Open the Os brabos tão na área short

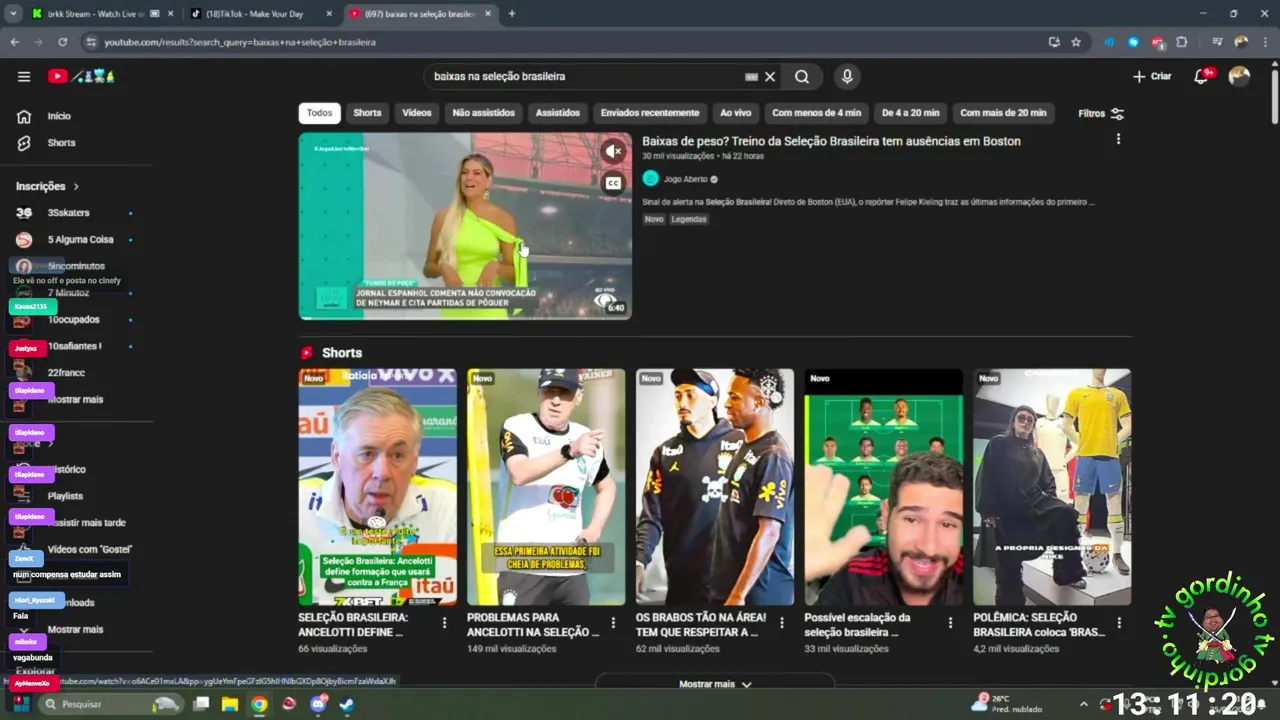pyautogui.click(x=715, y=487)
